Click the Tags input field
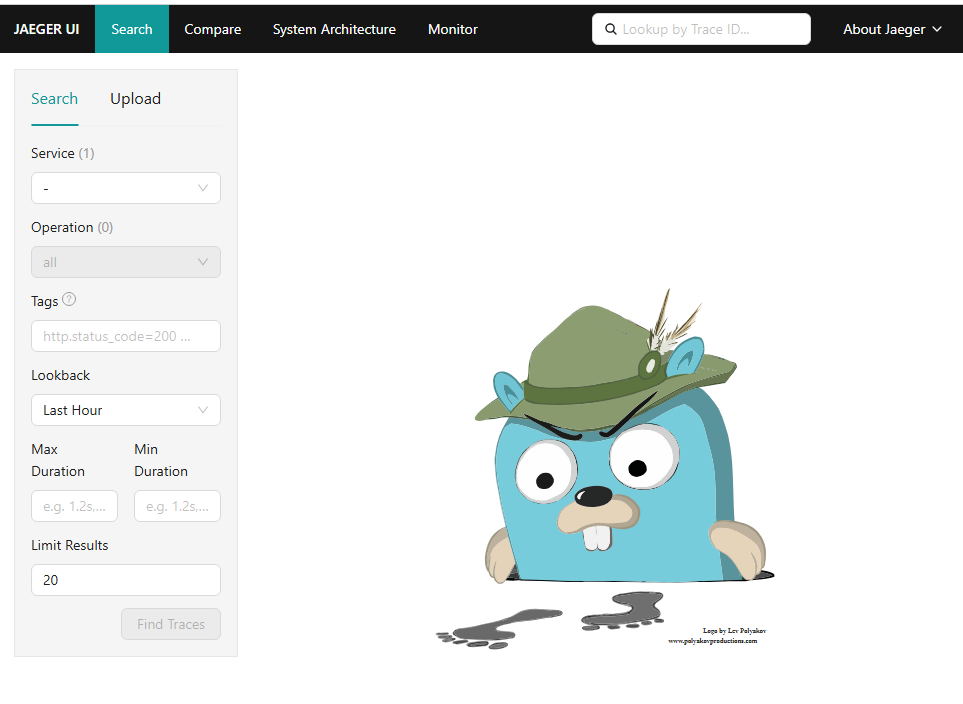The image size is (963, 704). point(126,336)
